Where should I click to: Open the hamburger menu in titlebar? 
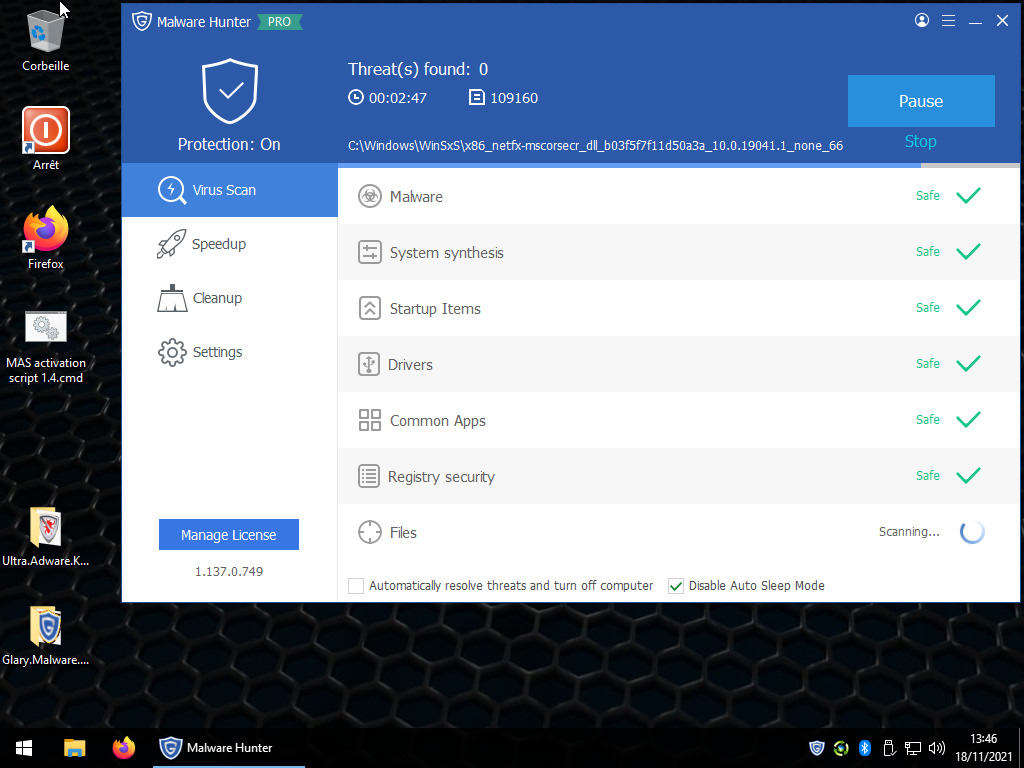(948, 20)
